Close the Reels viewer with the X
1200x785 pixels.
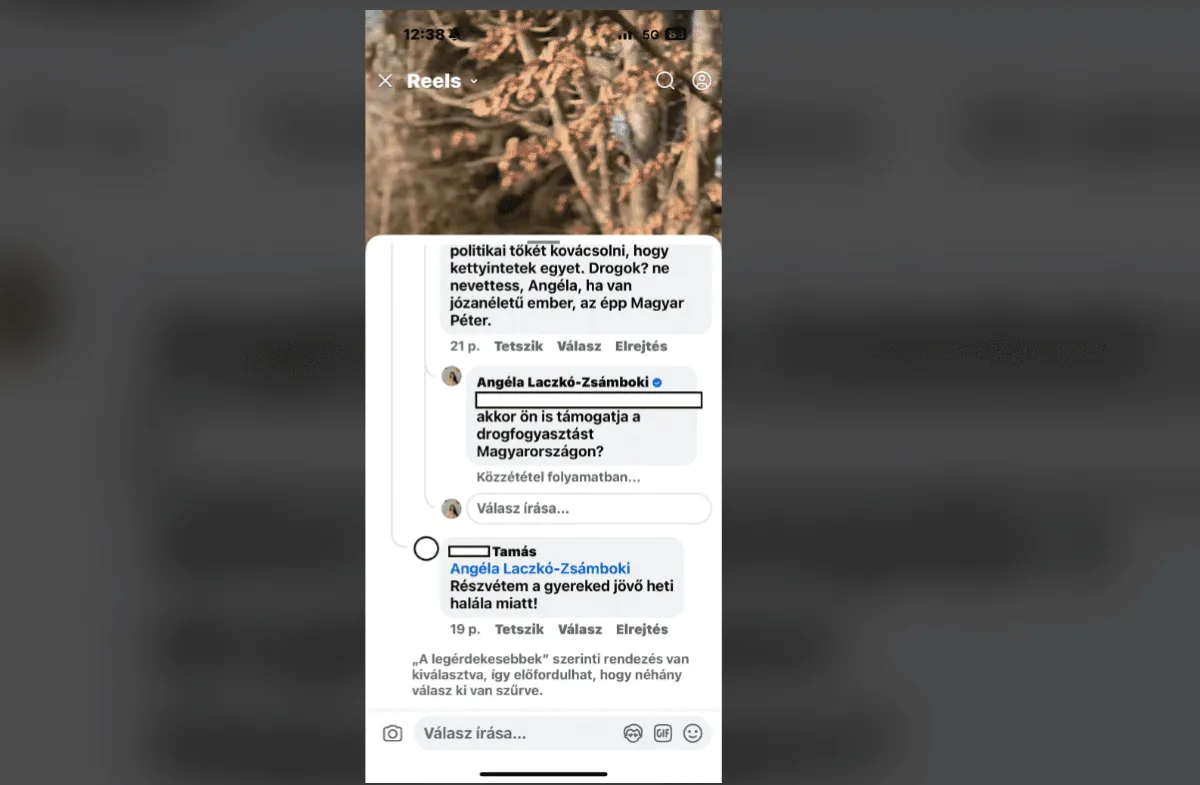tap(385, 81)
